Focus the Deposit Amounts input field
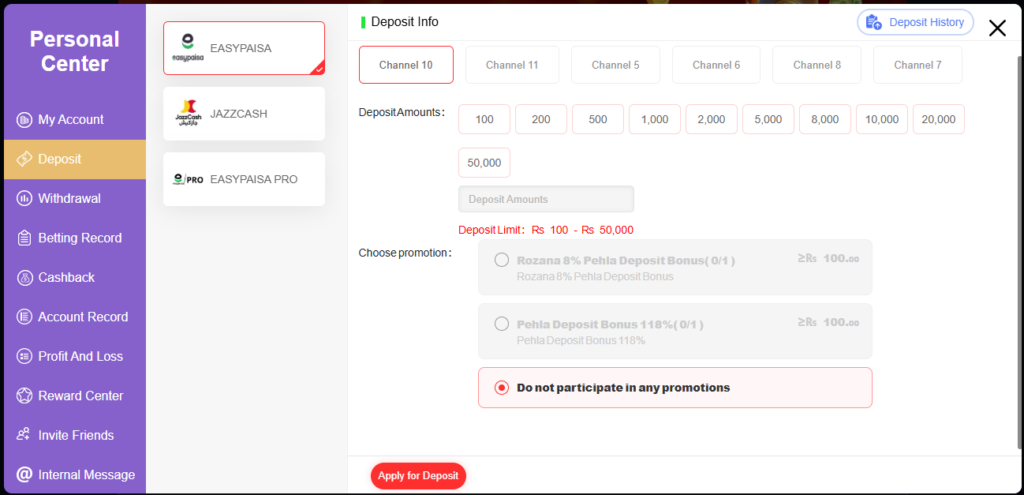1024x495 pixels. pos(546,199)
